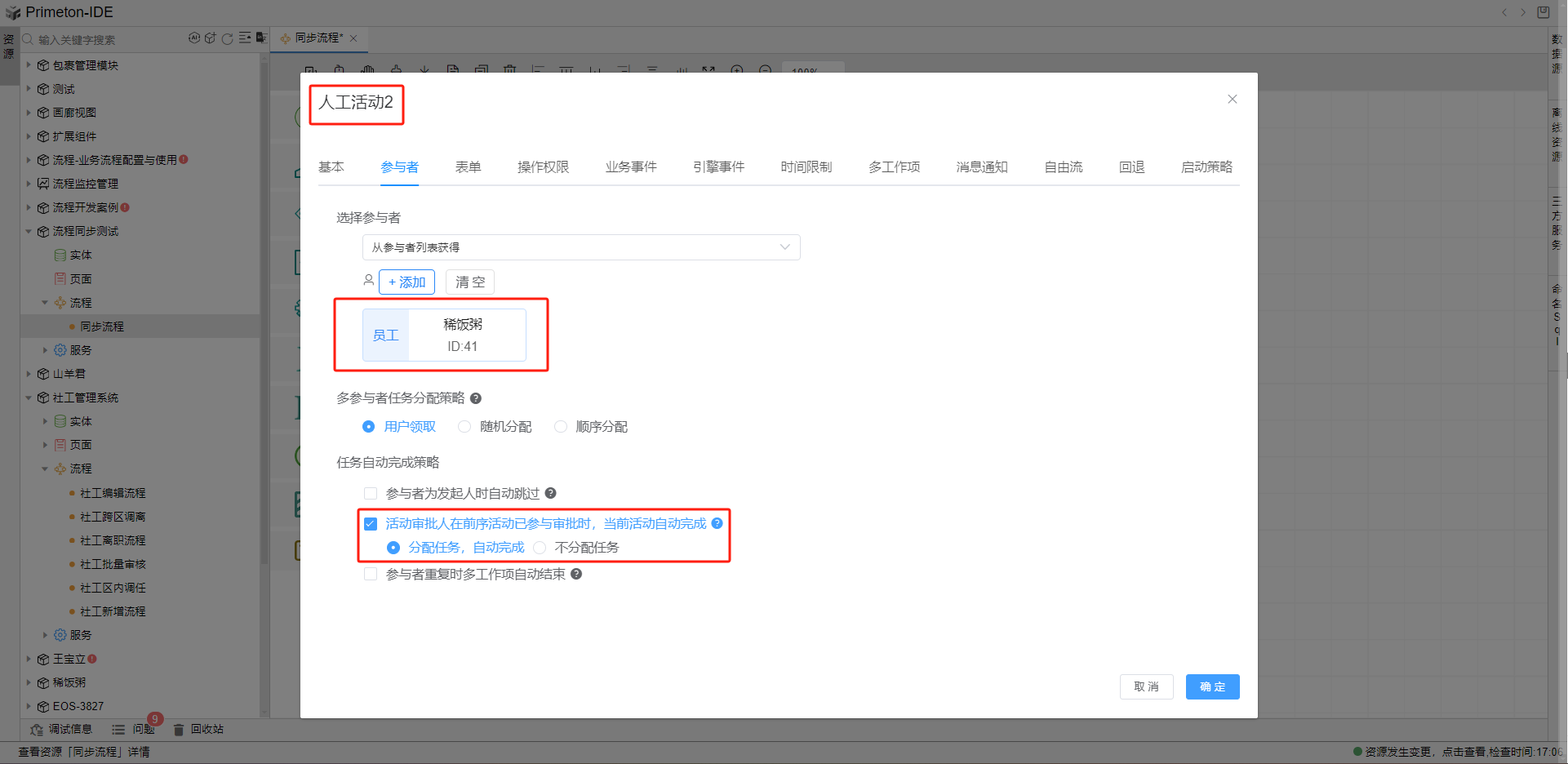Click the 添加 participant button

[406, 282]
